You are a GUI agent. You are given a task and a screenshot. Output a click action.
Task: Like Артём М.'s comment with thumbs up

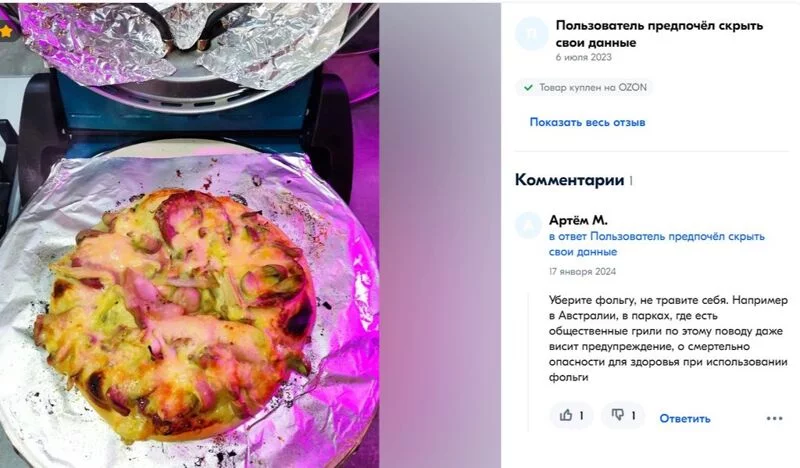(571, 415)
